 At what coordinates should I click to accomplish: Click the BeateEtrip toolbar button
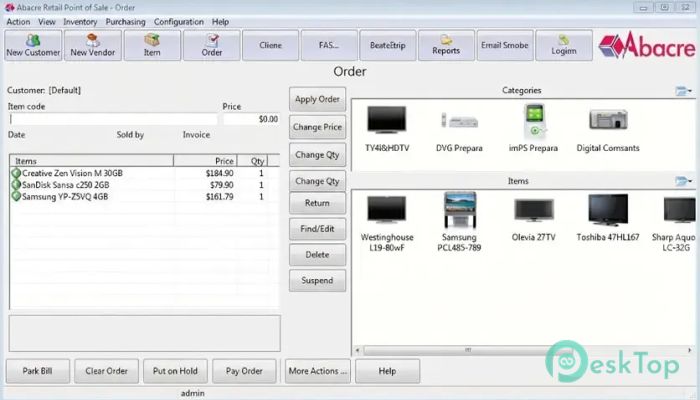tap(388, 45)
